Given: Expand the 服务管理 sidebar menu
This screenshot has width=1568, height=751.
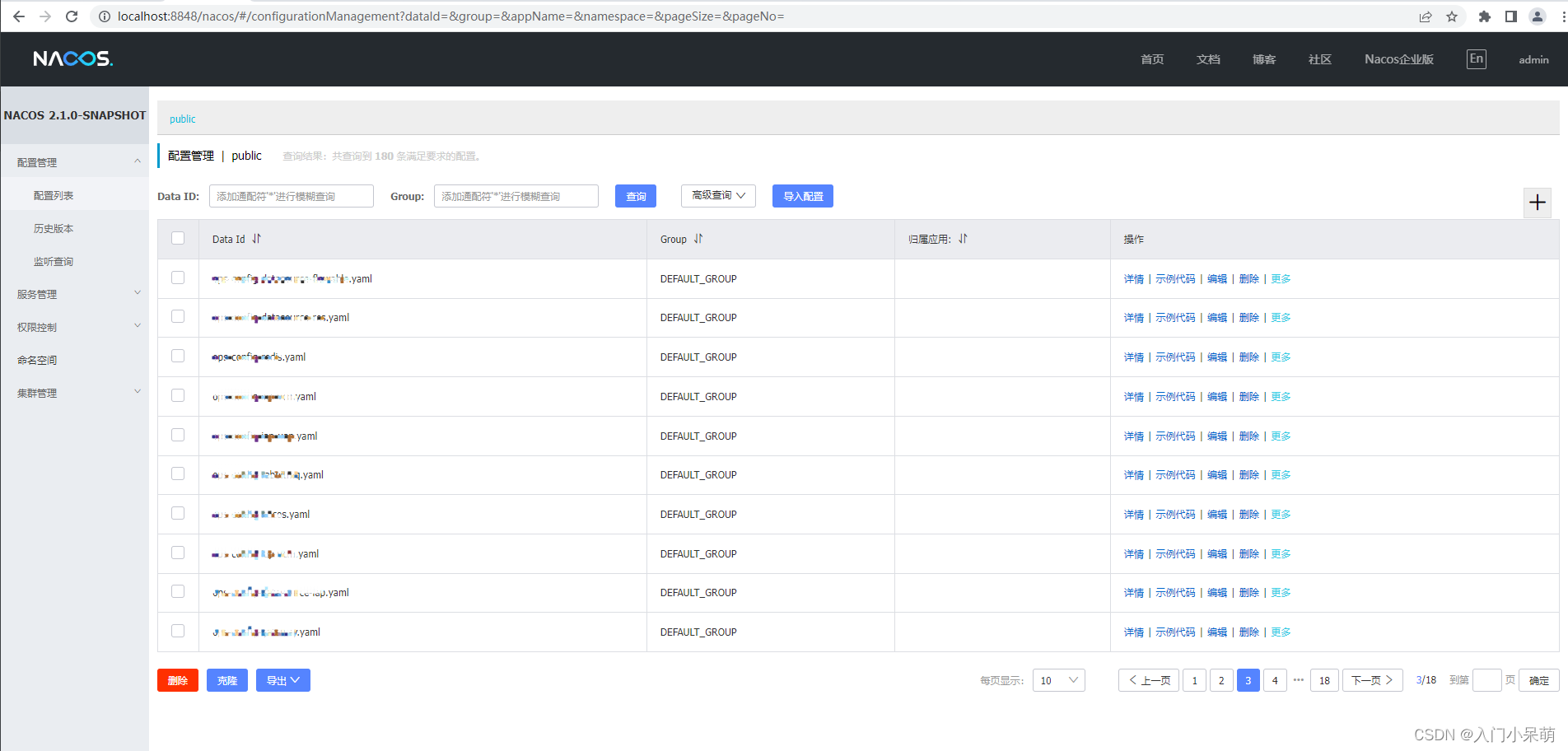Looking at the screenshot, I should 74,294.
